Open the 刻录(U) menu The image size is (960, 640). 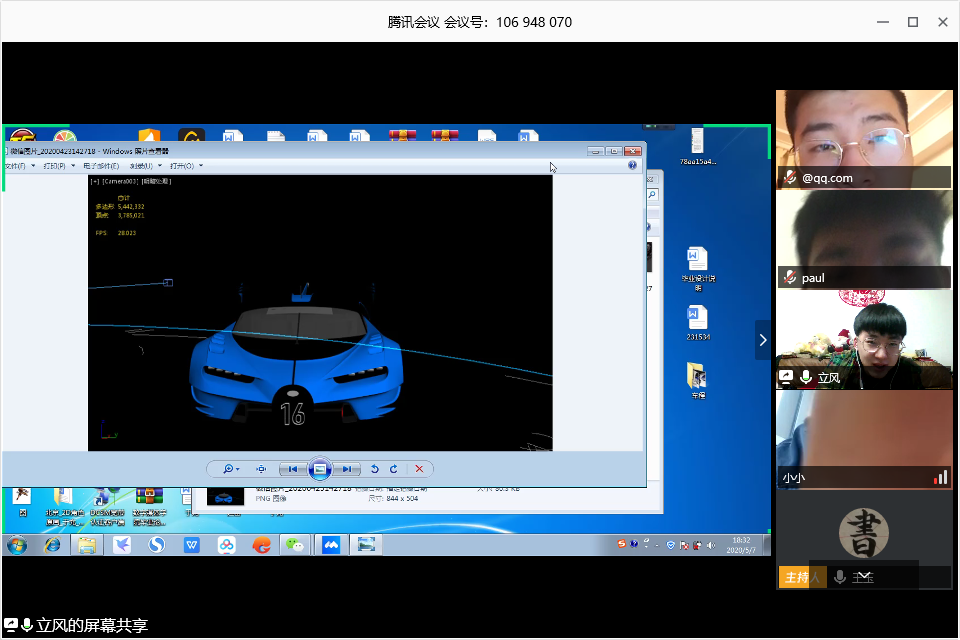pyautogui.click(x=144, y=165)
